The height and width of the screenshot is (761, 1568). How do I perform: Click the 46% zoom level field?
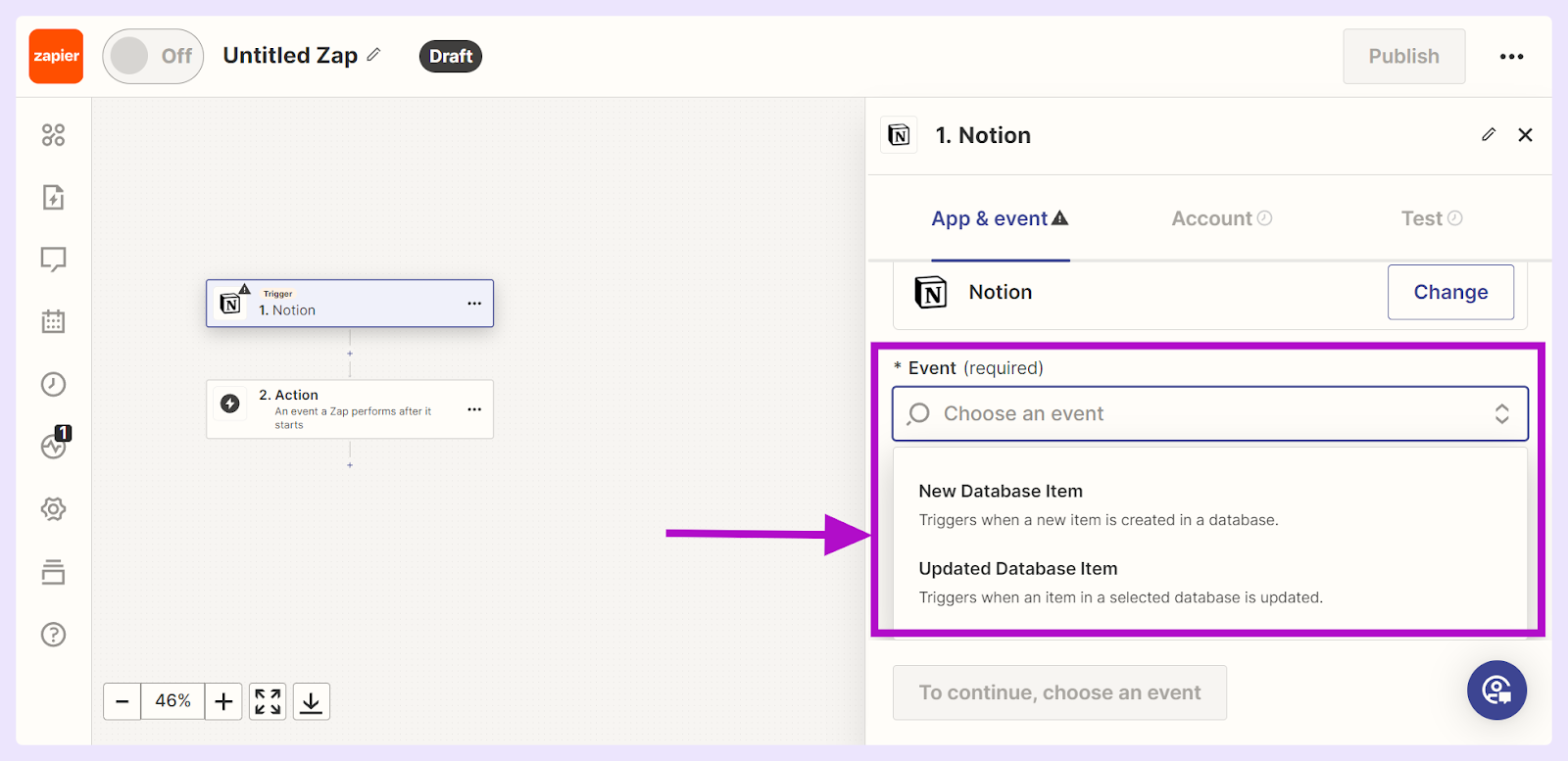point(172,701)
